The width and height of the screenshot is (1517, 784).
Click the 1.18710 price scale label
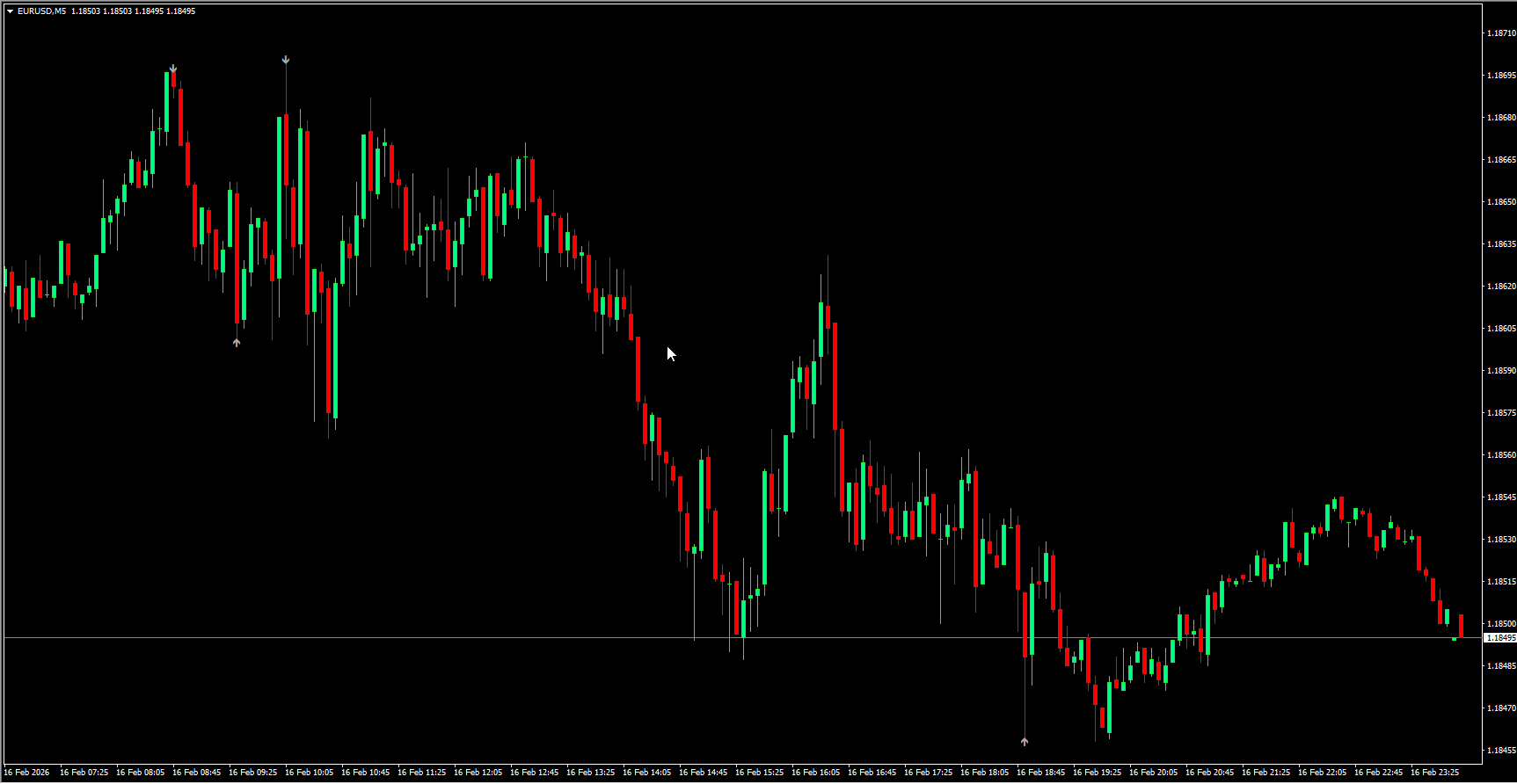1500,33
